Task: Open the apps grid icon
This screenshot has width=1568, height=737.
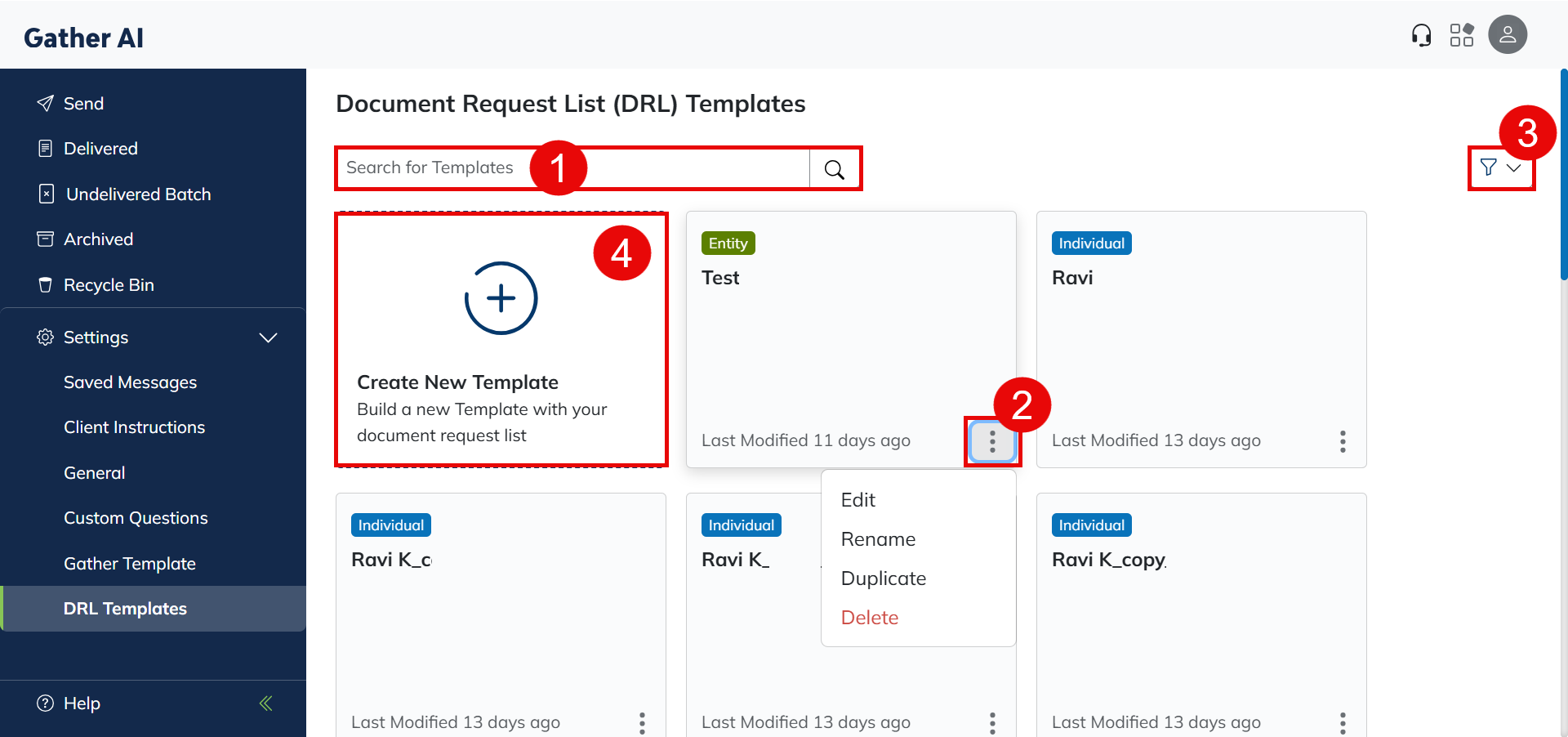Action: pos(1461,35)
